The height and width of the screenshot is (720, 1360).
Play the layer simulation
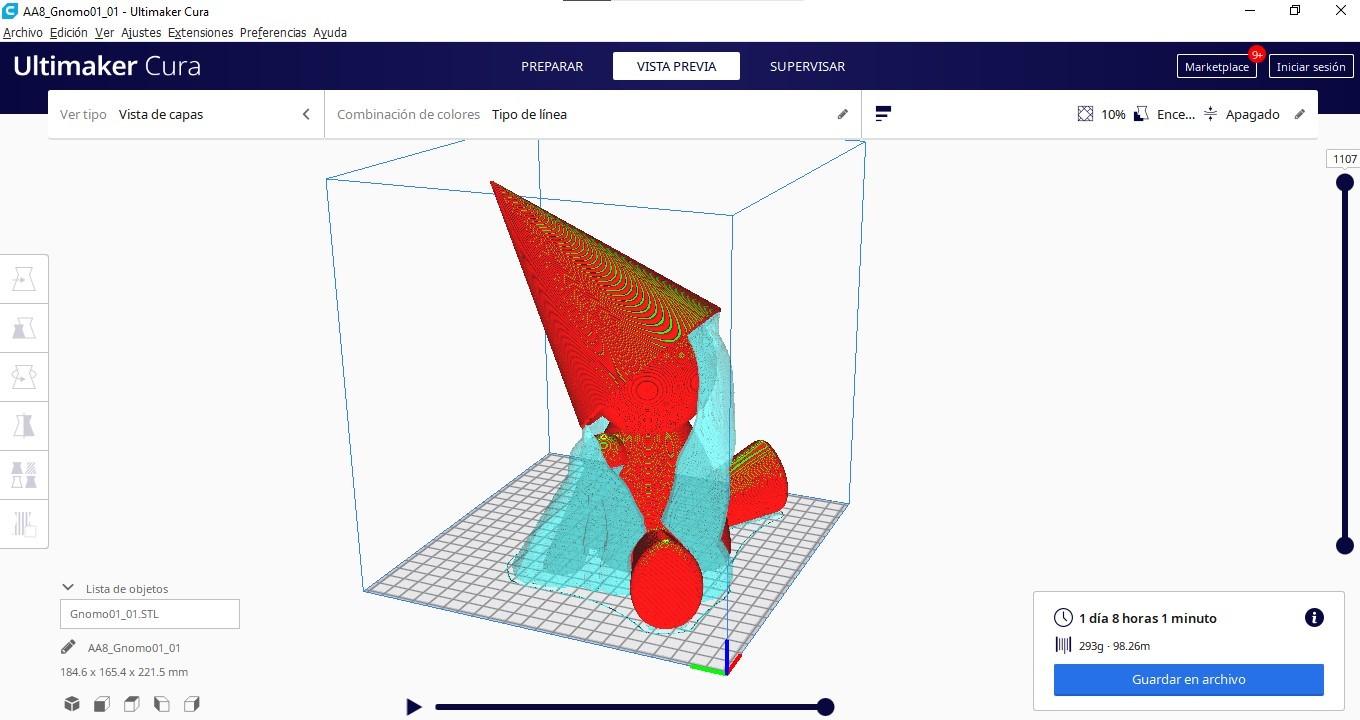coord(414,707)
